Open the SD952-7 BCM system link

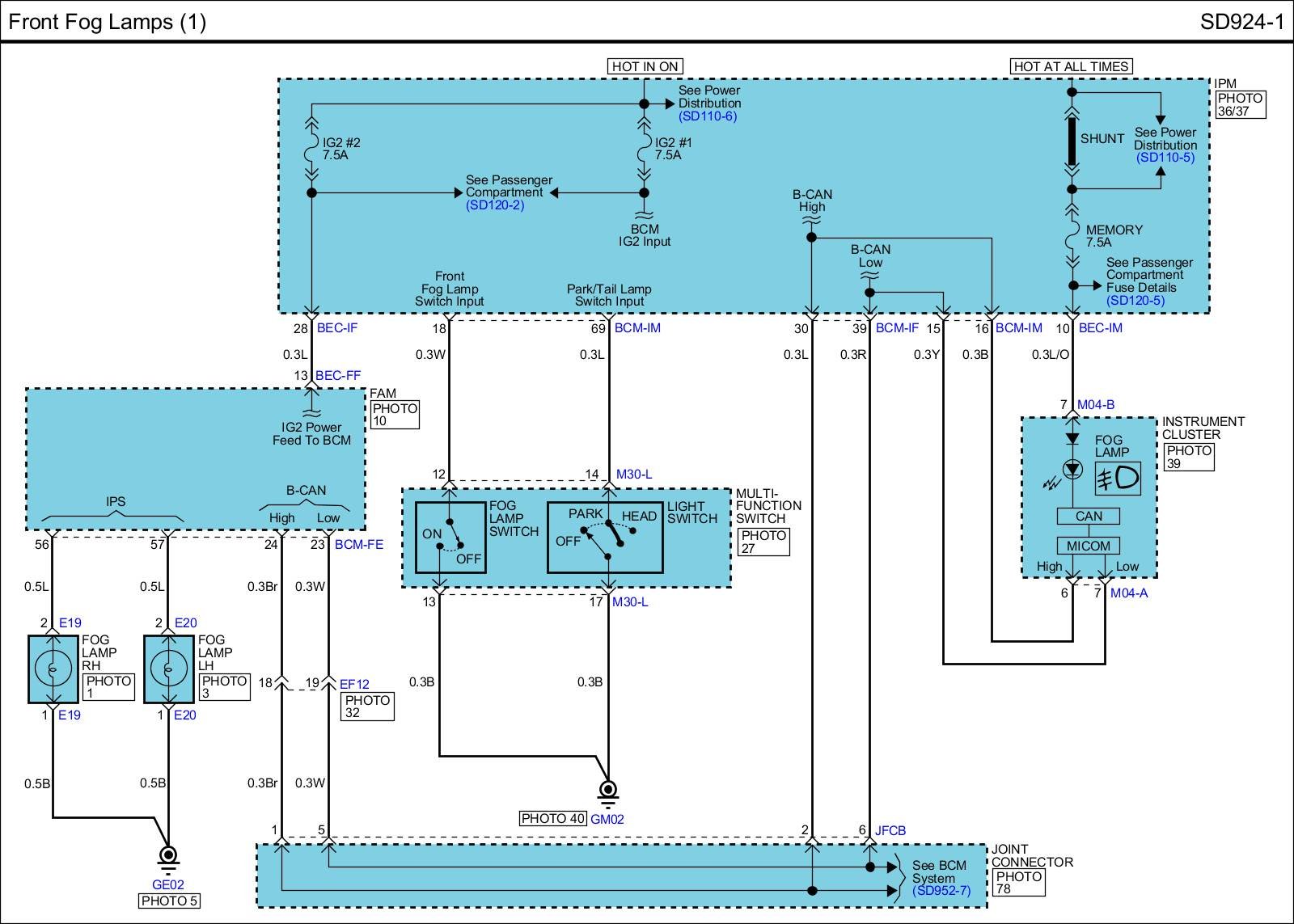(941, 891)
